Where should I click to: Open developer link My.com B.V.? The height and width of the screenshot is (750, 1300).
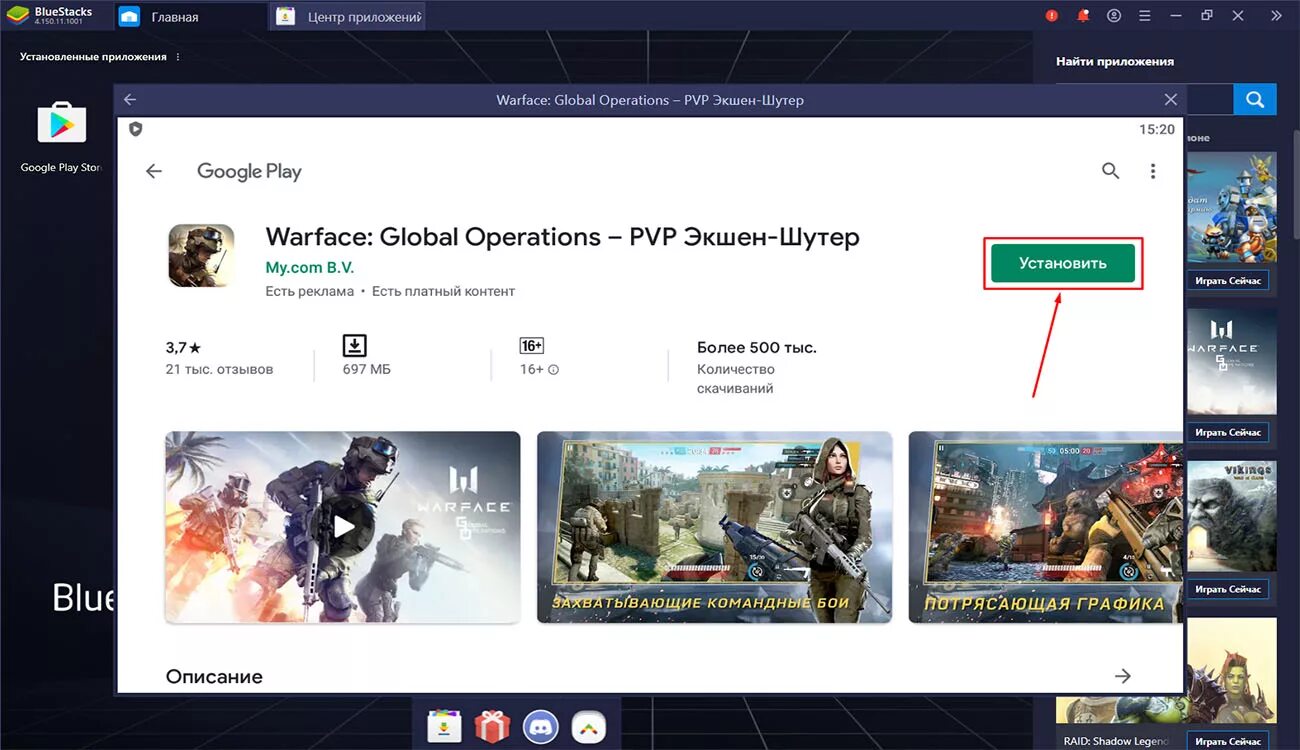tap(309, 268)
